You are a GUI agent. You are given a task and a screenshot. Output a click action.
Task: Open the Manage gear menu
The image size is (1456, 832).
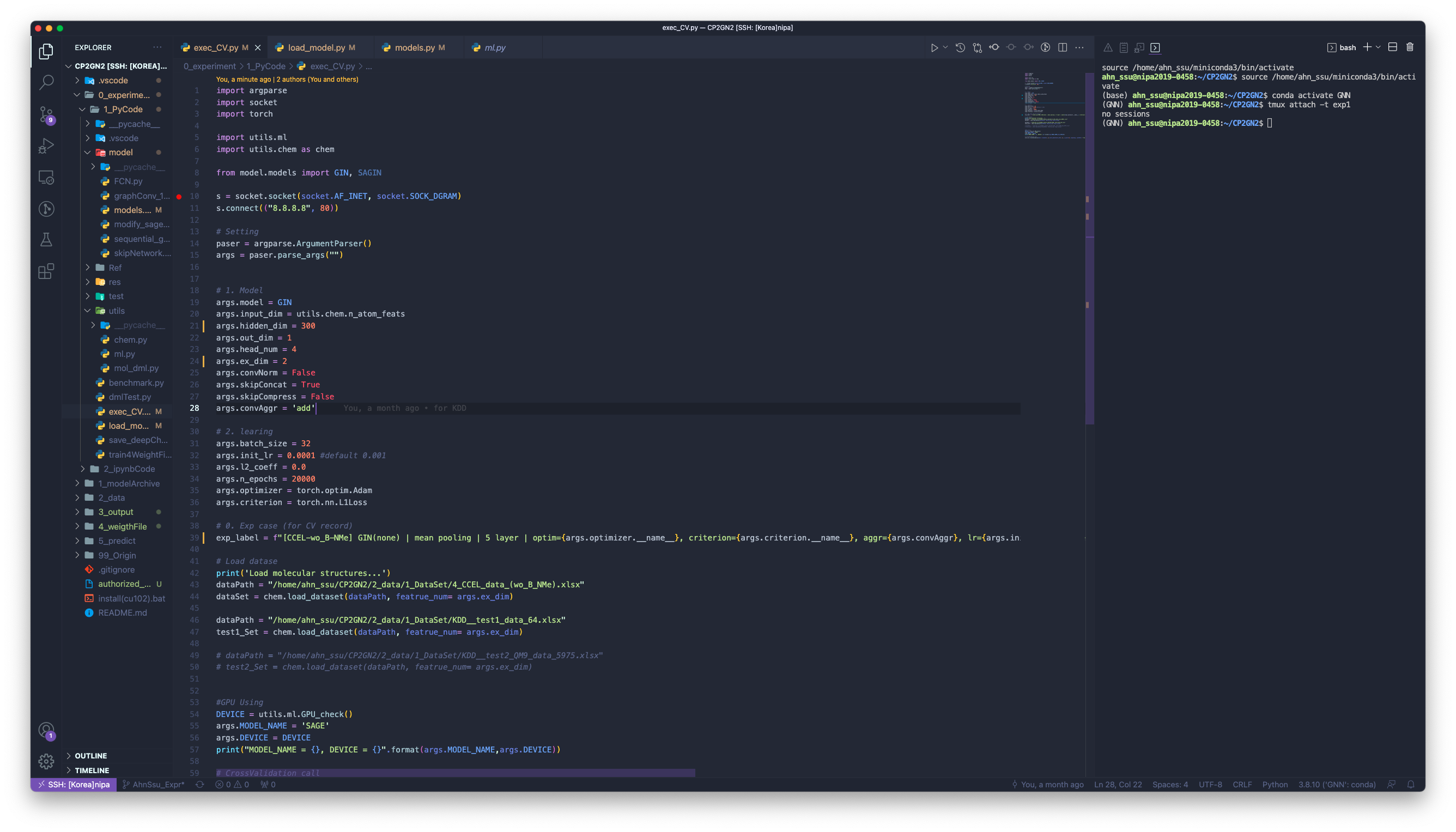[x=46, y=761]
